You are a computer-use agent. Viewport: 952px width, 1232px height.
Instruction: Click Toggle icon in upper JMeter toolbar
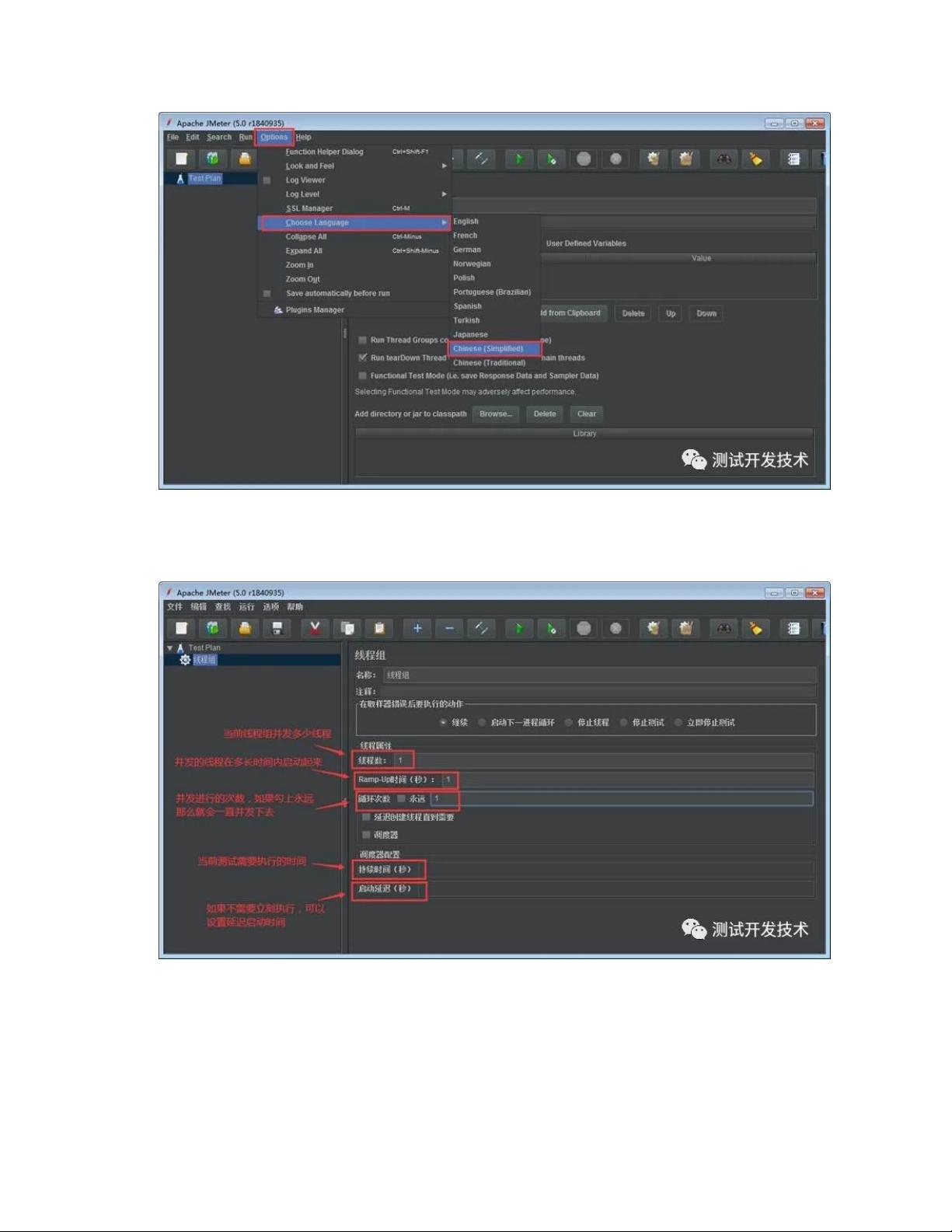[482, 159]
